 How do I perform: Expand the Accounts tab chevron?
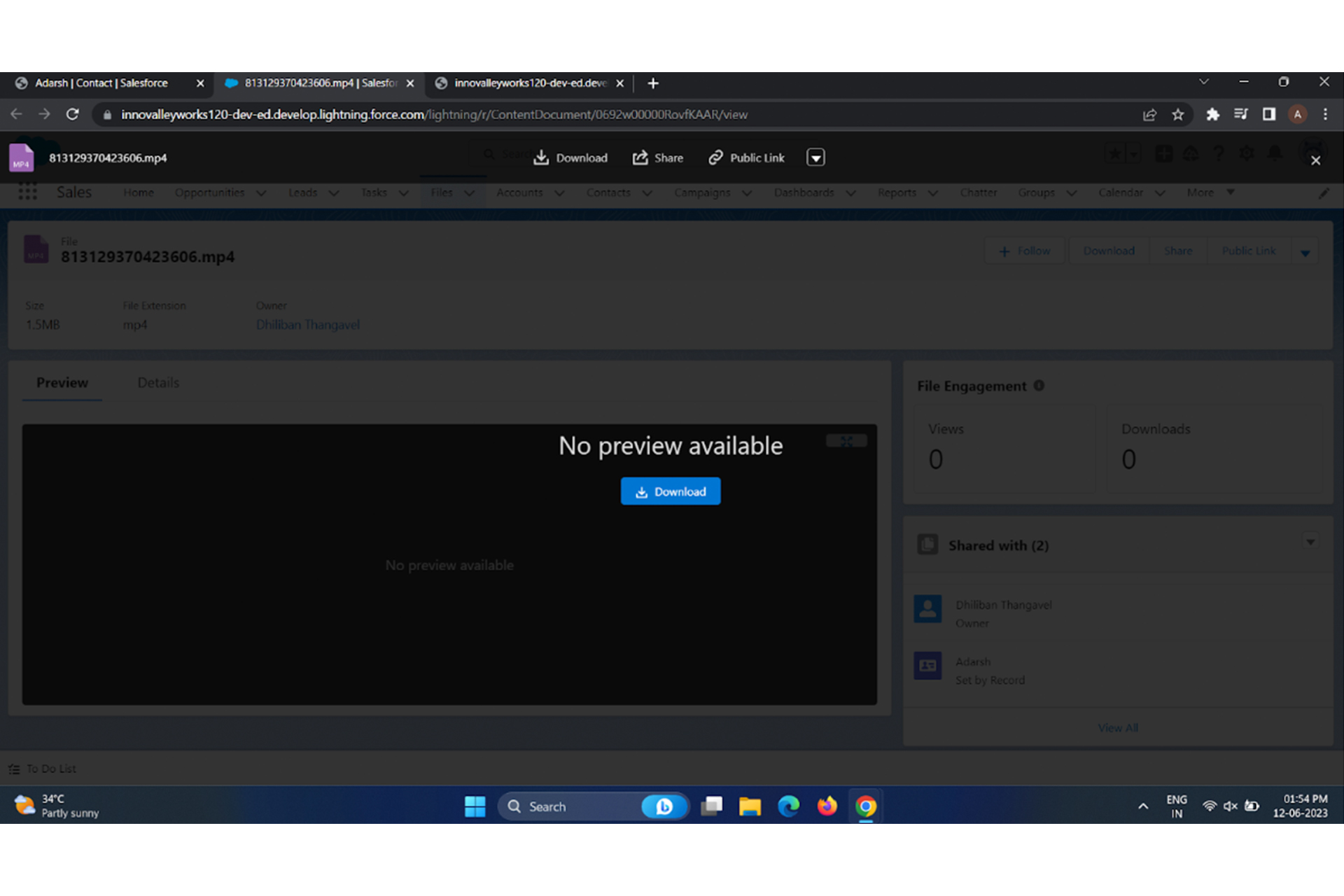click(559, 193)
